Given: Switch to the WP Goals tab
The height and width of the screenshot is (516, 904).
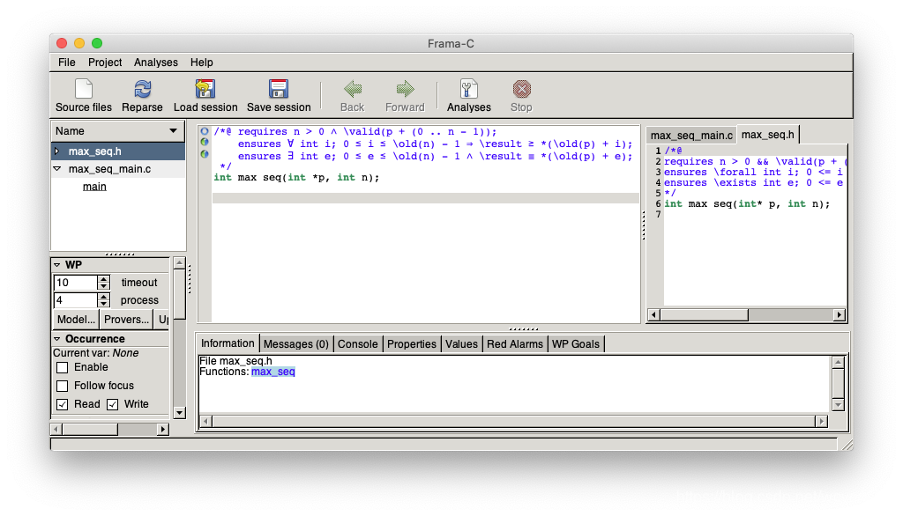Looking at the screenshot, I should (575, 344).
